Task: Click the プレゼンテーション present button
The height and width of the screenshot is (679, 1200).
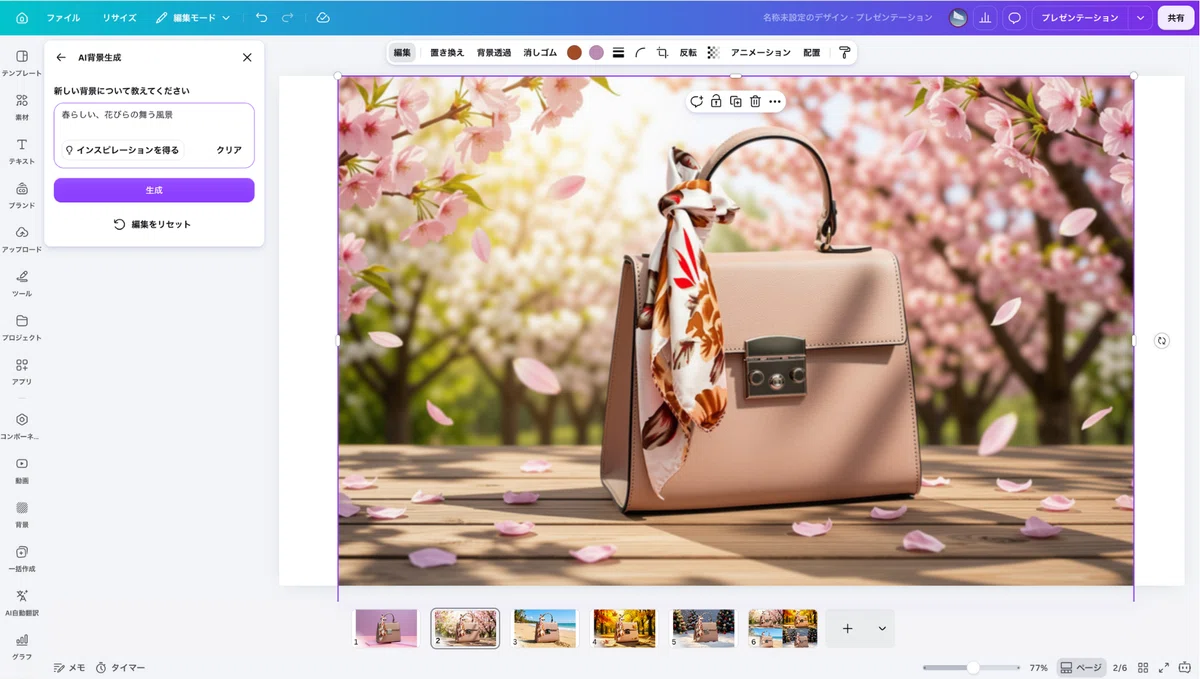Action: [1081, 18]
